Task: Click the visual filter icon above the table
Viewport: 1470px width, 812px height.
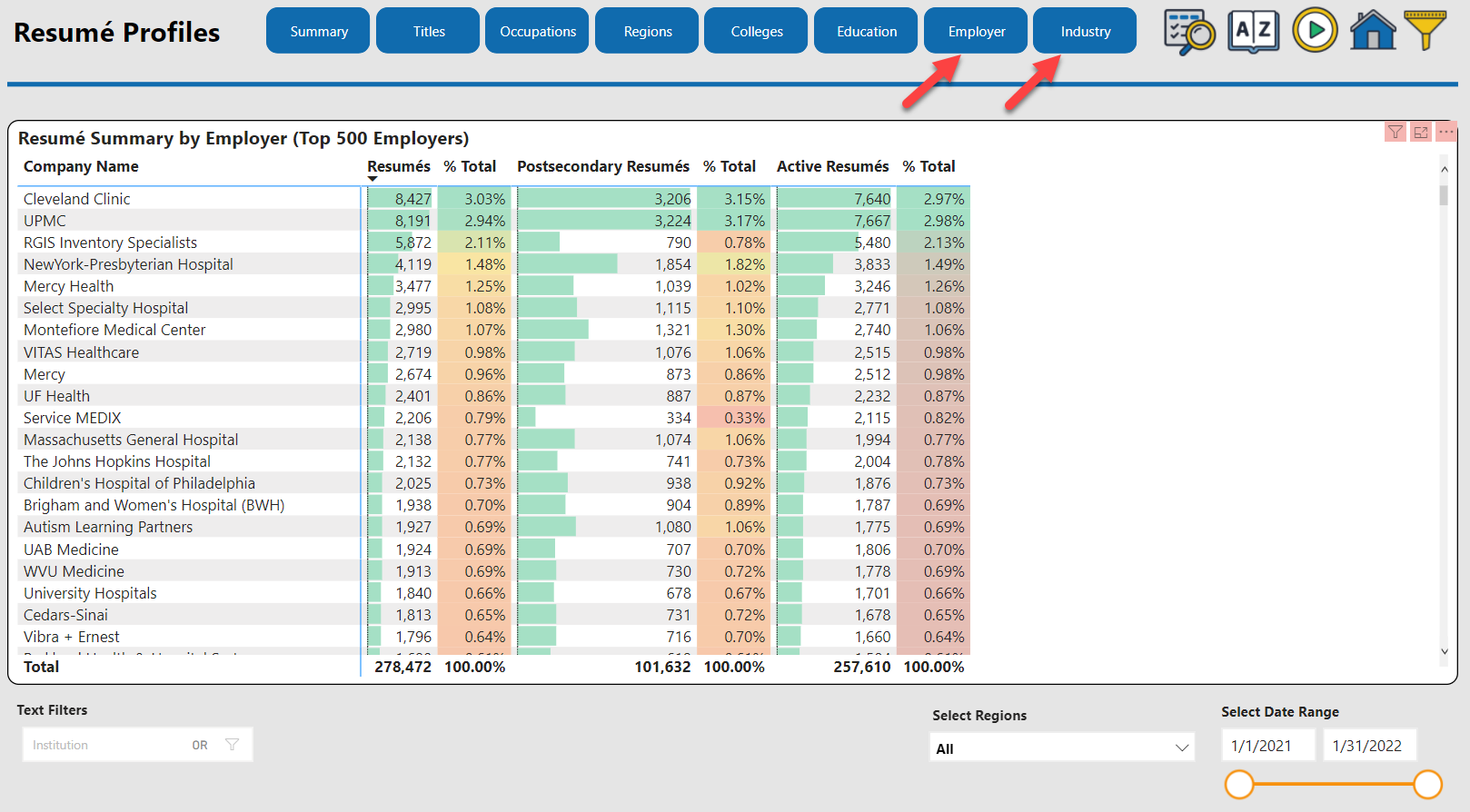Action: click(x=1396, y=133)
